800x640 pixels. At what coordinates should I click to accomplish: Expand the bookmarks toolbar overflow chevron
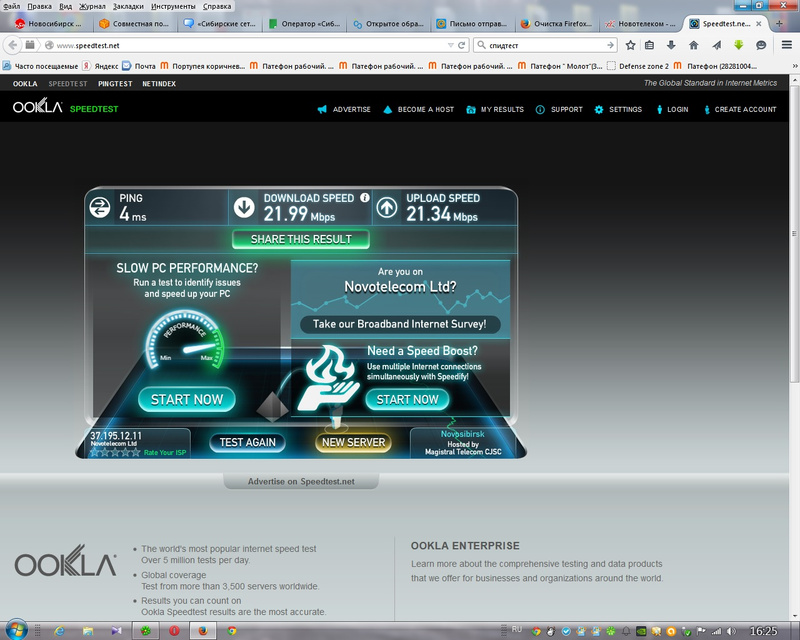click(794, 66)
